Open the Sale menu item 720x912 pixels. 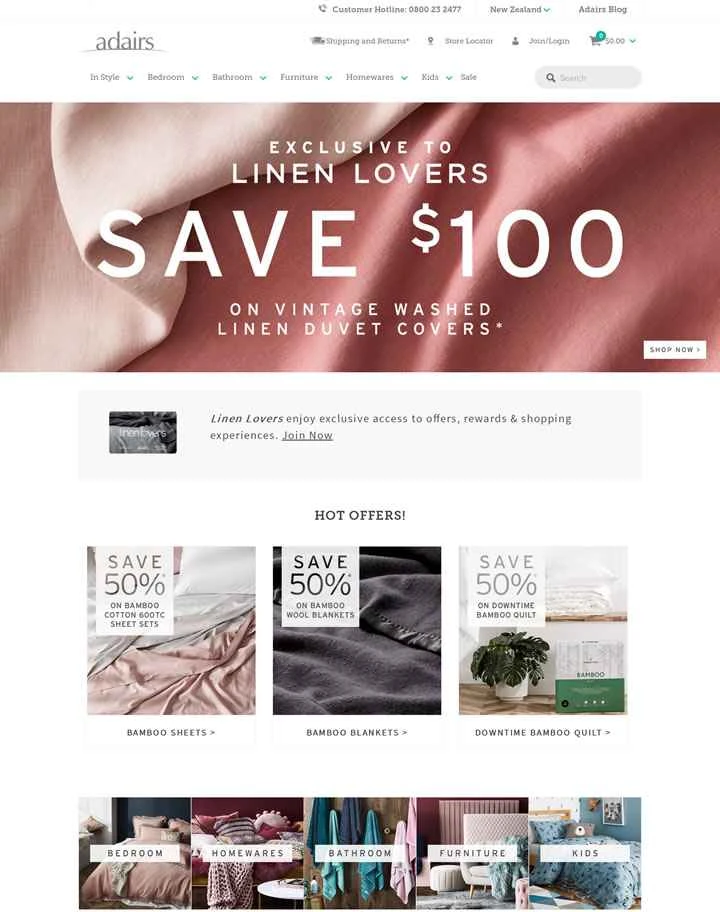click(x=468, y=77)
